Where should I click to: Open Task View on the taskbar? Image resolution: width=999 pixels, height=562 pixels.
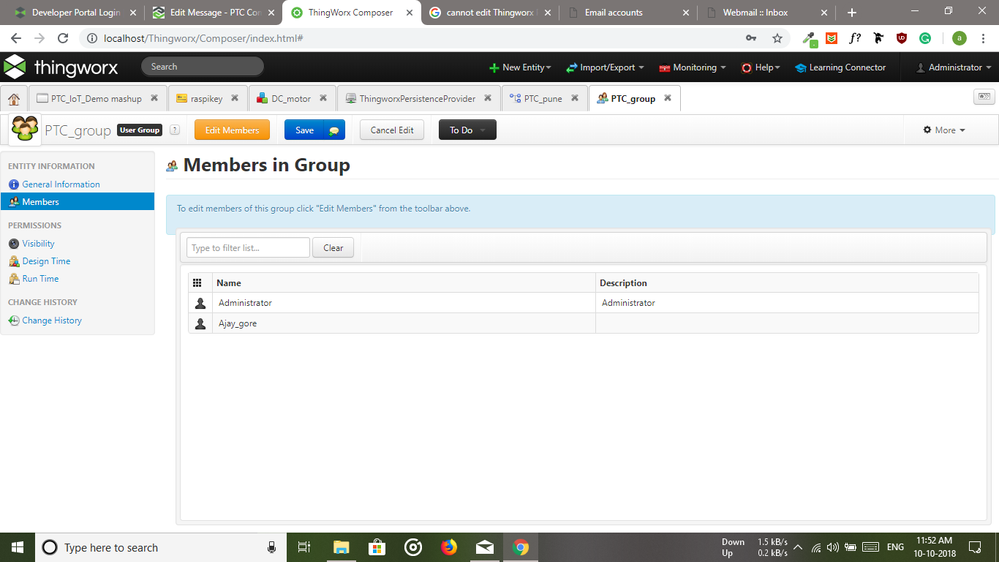[305, 547]
